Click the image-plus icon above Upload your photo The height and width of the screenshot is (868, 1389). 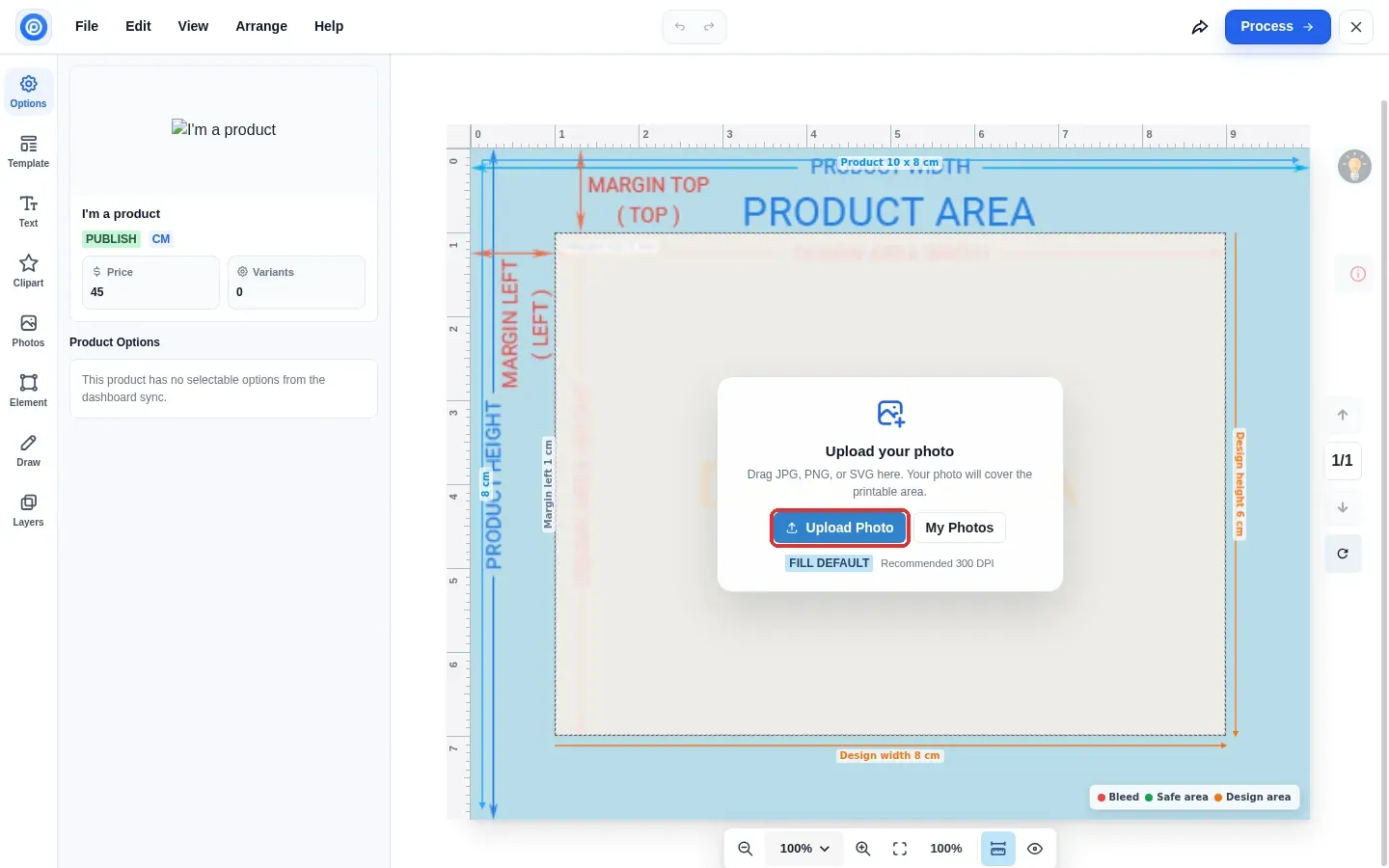890,414
